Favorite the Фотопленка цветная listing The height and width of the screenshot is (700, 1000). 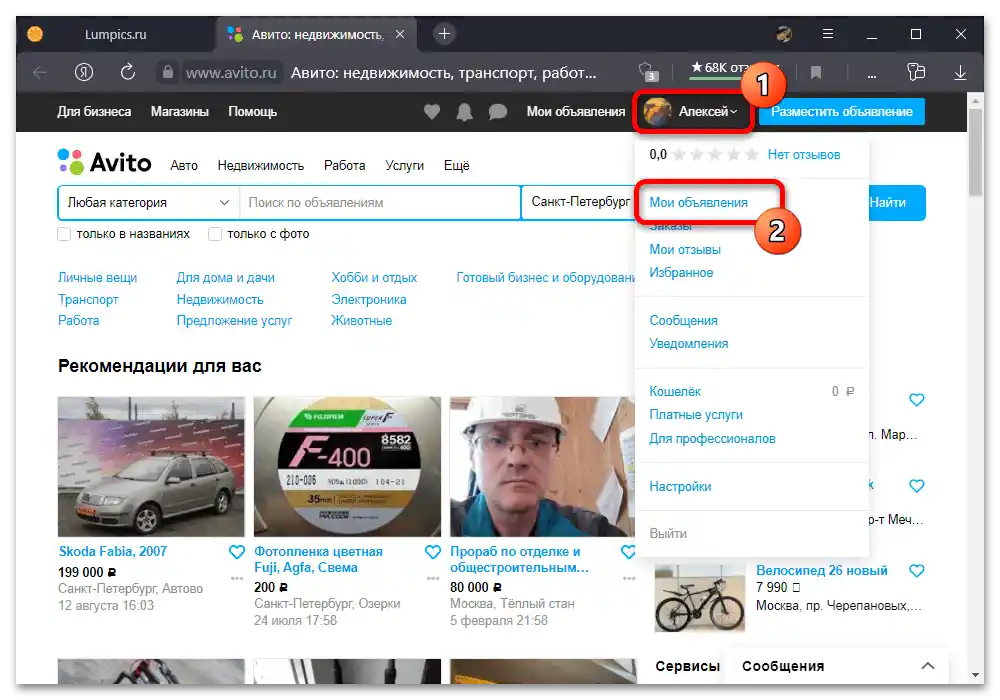pos(432,552)
